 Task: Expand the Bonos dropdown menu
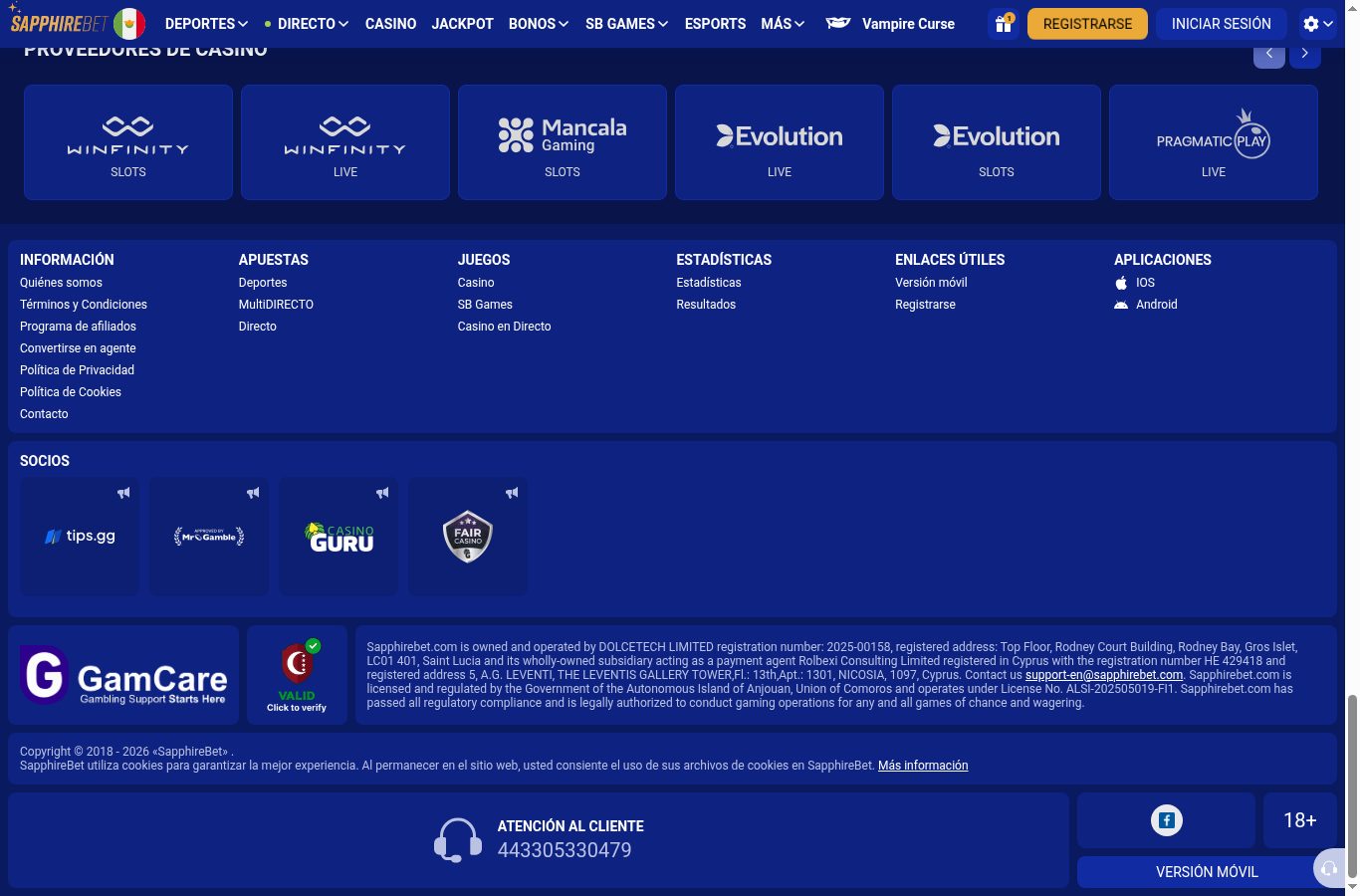(x=539, y=24)
